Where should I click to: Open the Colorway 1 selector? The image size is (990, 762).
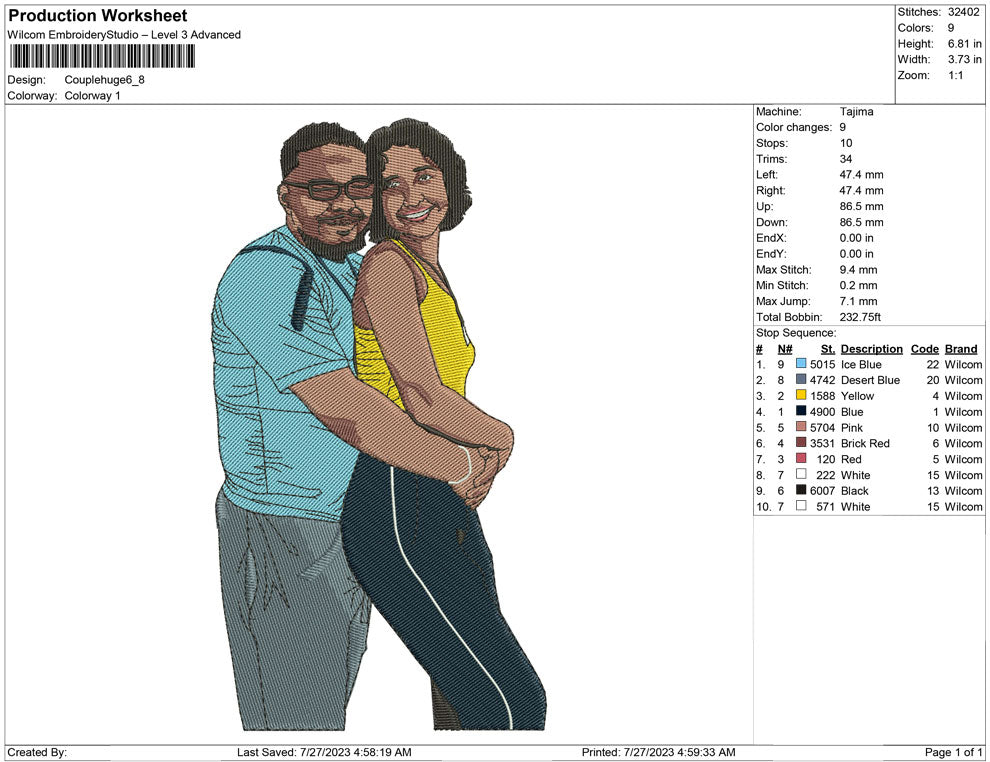pyautogui.click(x=94, y=95)
